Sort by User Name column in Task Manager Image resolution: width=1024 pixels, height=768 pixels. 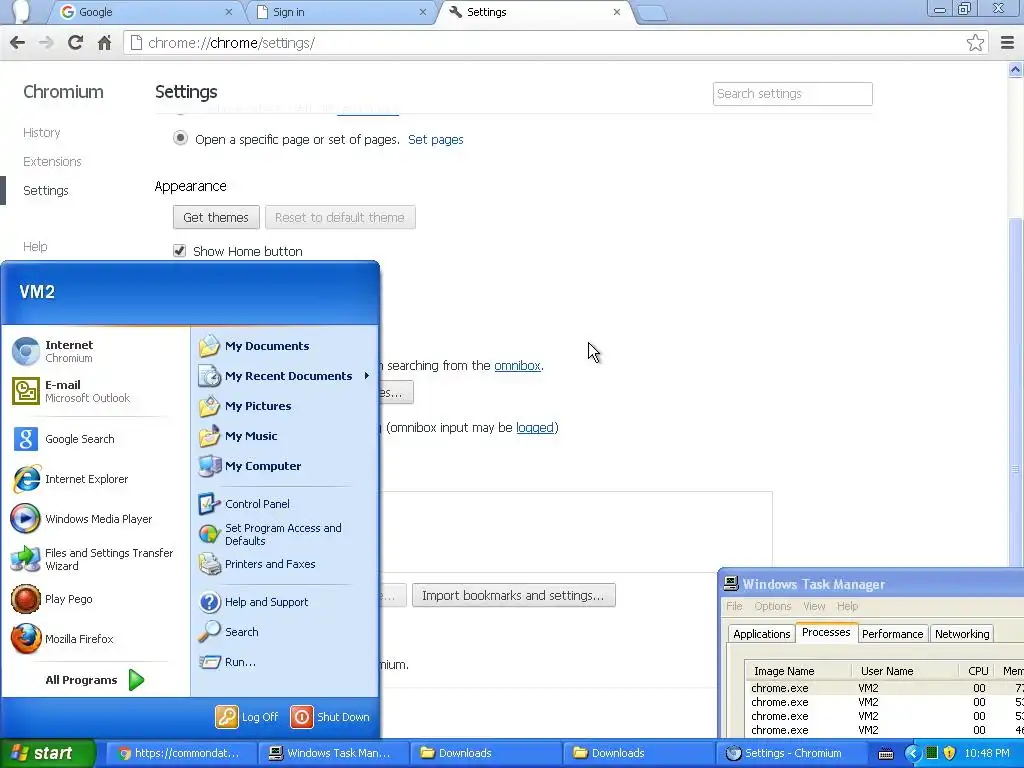point(904,671)
